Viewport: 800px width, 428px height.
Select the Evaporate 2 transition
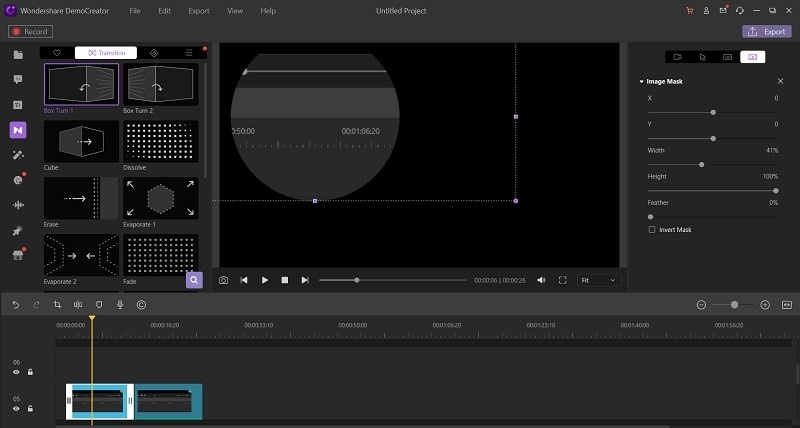pos(82,256)
